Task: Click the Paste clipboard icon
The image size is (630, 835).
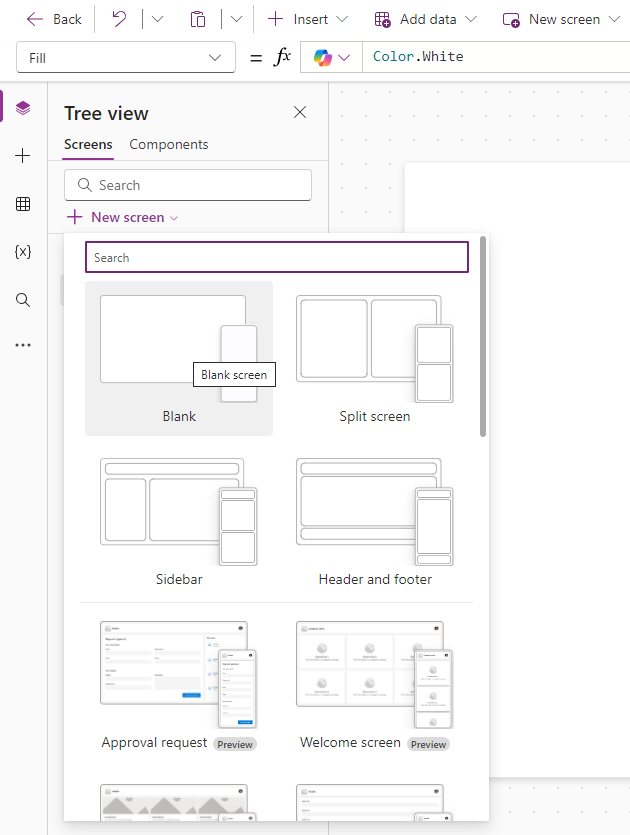Action: coord(198,19)
